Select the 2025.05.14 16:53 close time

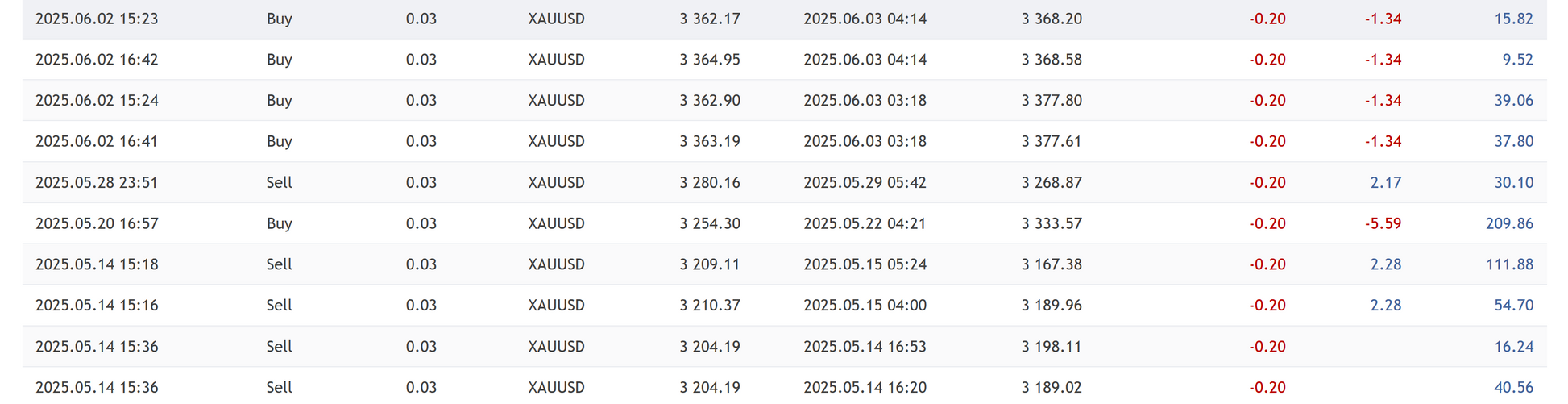pos(865,347)
